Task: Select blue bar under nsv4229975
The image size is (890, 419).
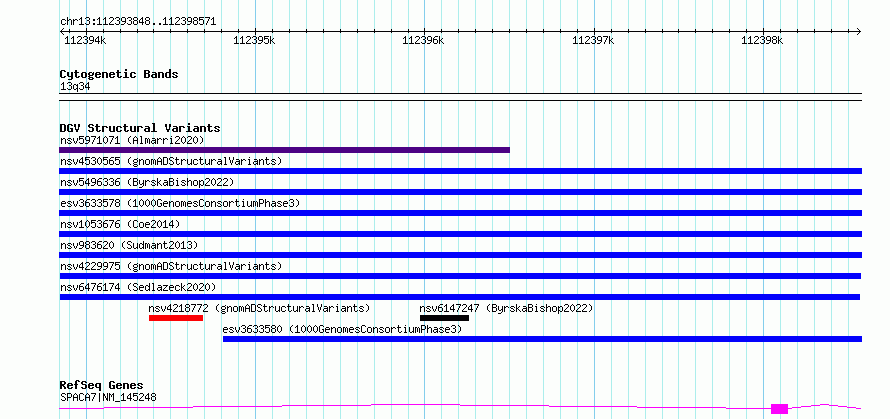Action: click(x=460, y=276)
